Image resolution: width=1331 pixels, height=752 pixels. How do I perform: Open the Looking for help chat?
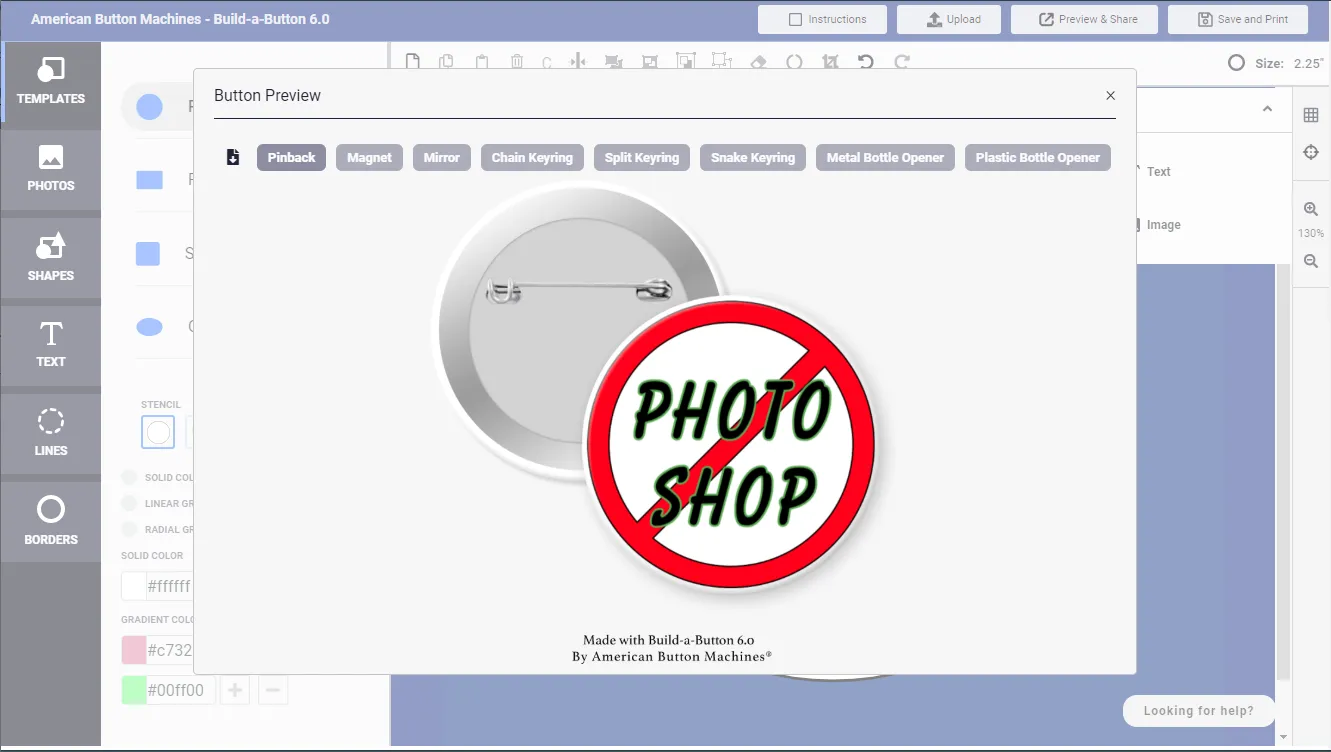pos(1198,711)
